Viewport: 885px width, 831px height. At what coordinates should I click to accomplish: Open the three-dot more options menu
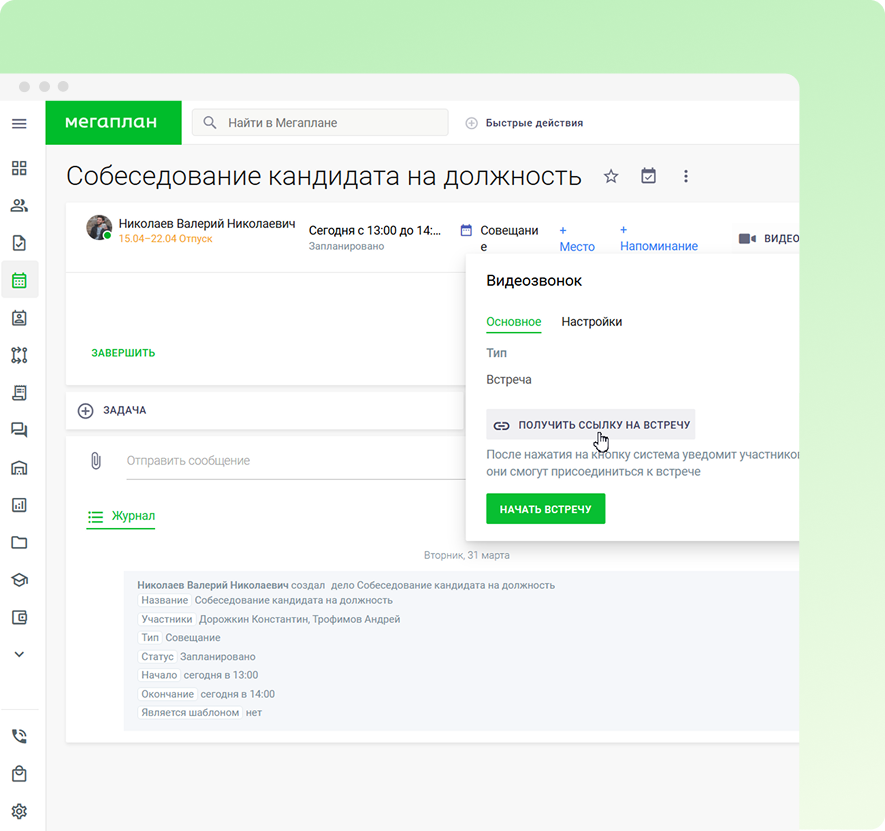tap(686, 177)
